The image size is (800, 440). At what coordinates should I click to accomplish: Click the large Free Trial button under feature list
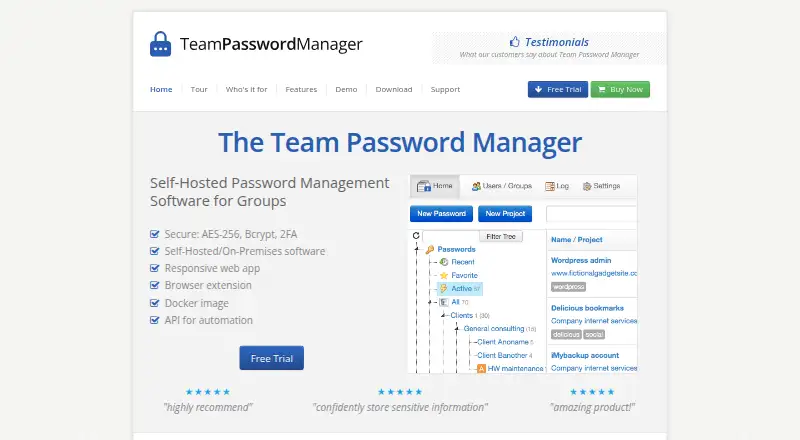click(271, 358)
